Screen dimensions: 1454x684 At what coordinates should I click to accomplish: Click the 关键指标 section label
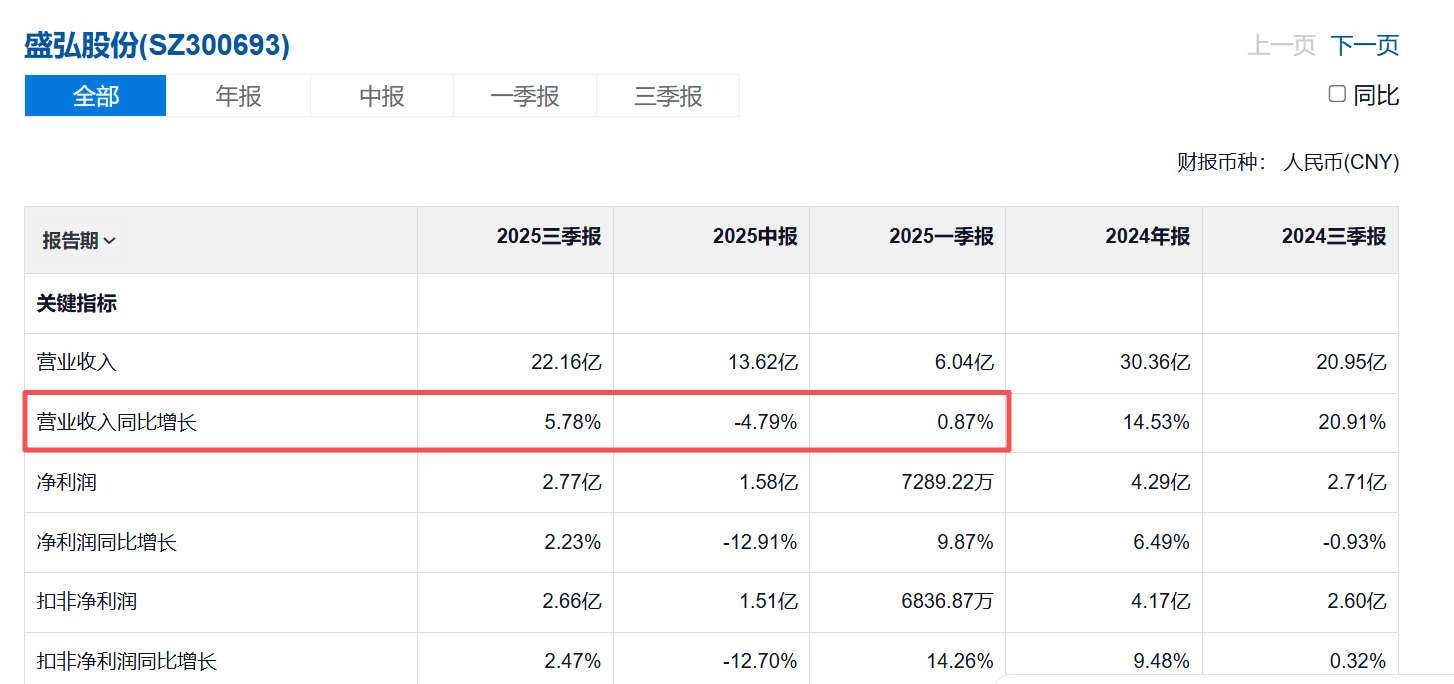point(77,303)
